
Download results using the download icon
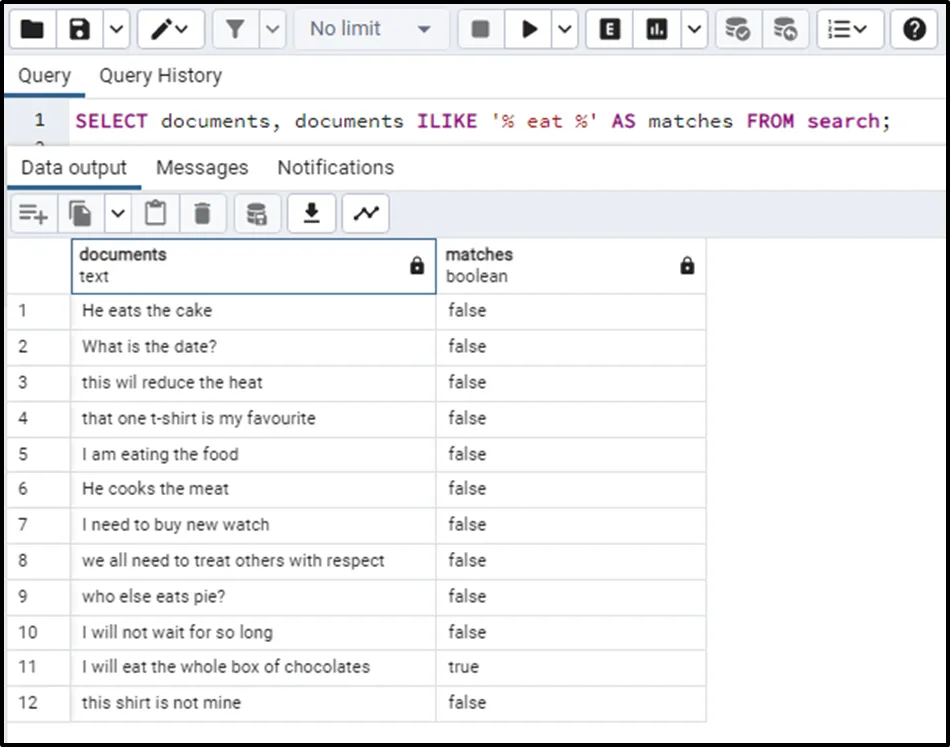[x=312, y=213]
